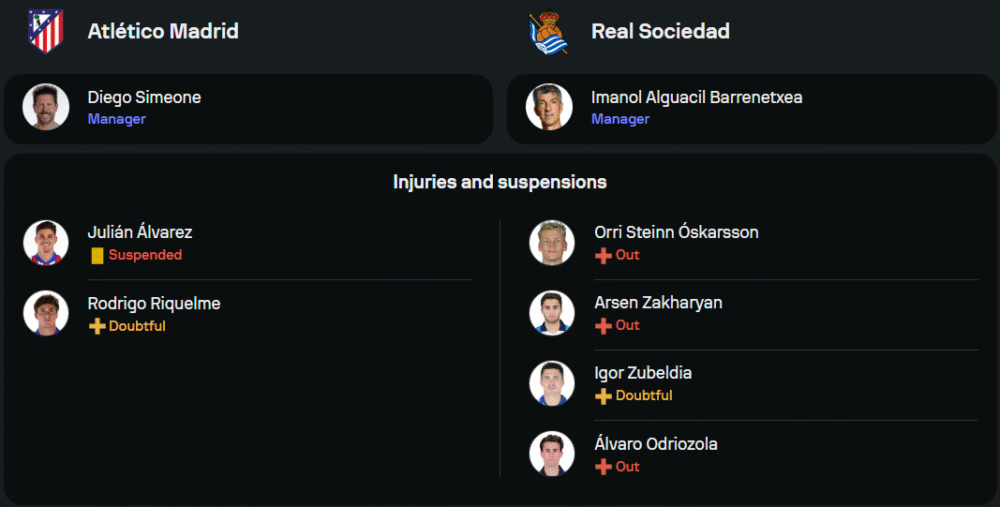Select Orri Steinn Óskarsson's player avatar

(x=552, y=242)
